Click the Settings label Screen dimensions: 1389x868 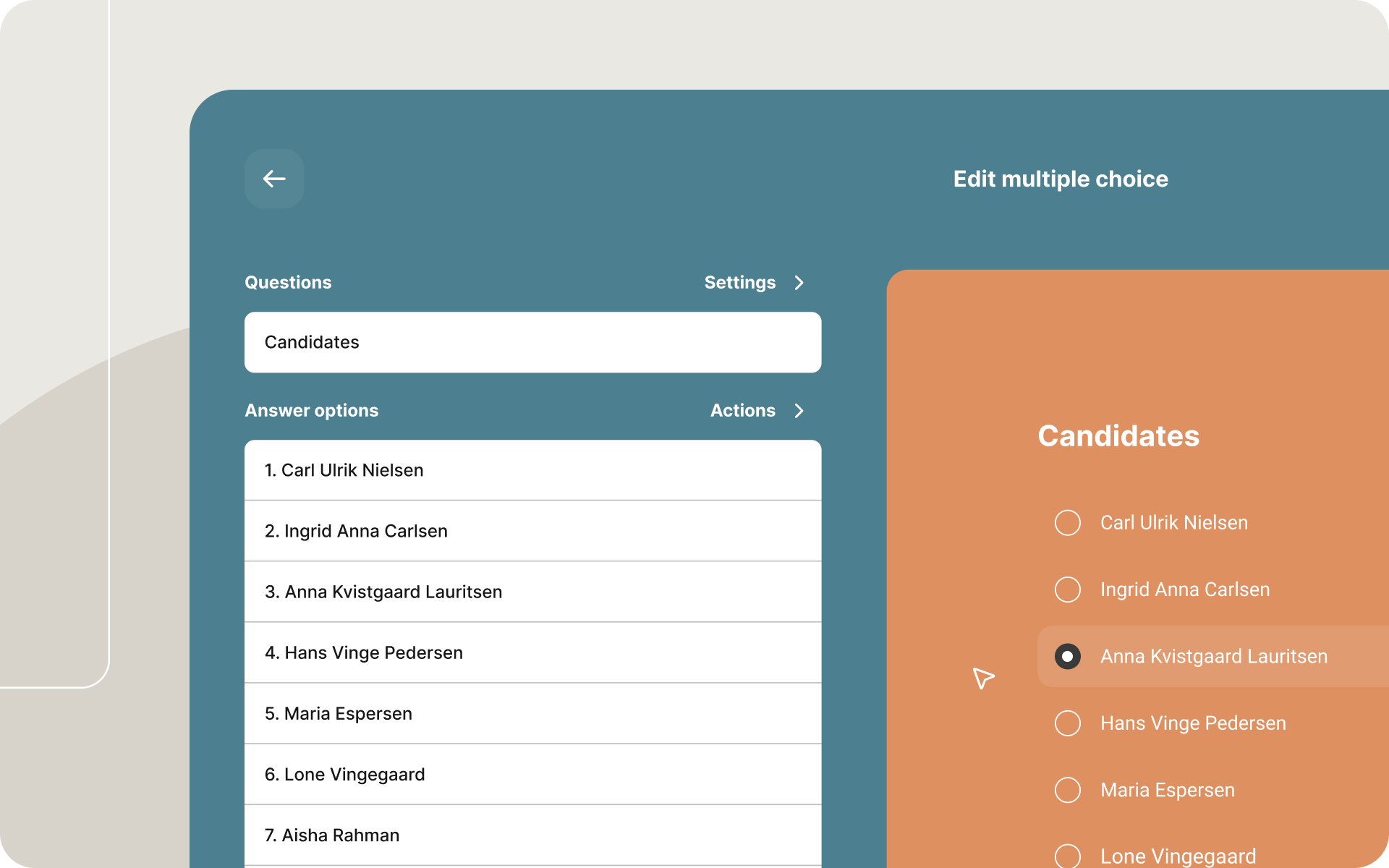[x=739, y=283]
